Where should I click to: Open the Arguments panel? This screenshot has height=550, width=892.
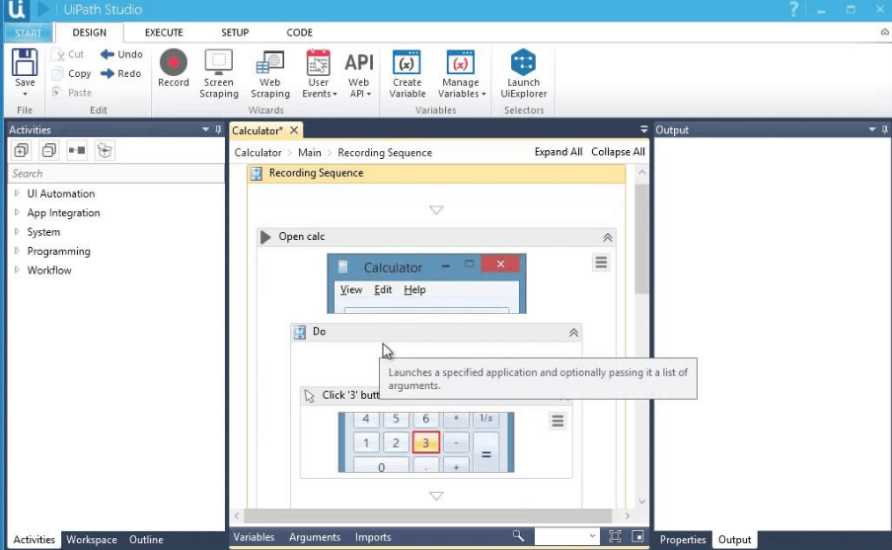(x=315, y=537)
